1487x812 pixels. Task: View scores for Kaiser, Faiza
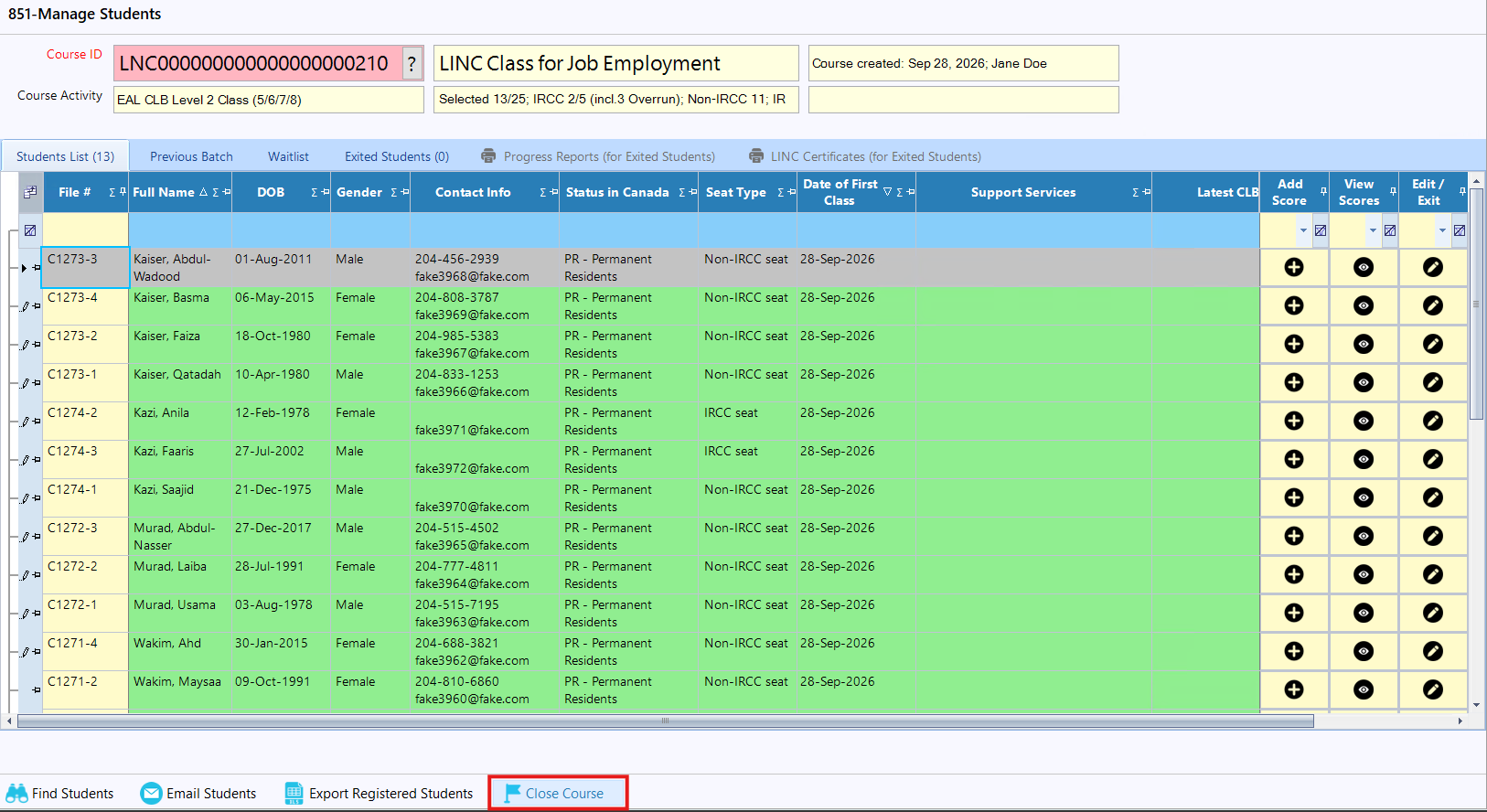1364,344
